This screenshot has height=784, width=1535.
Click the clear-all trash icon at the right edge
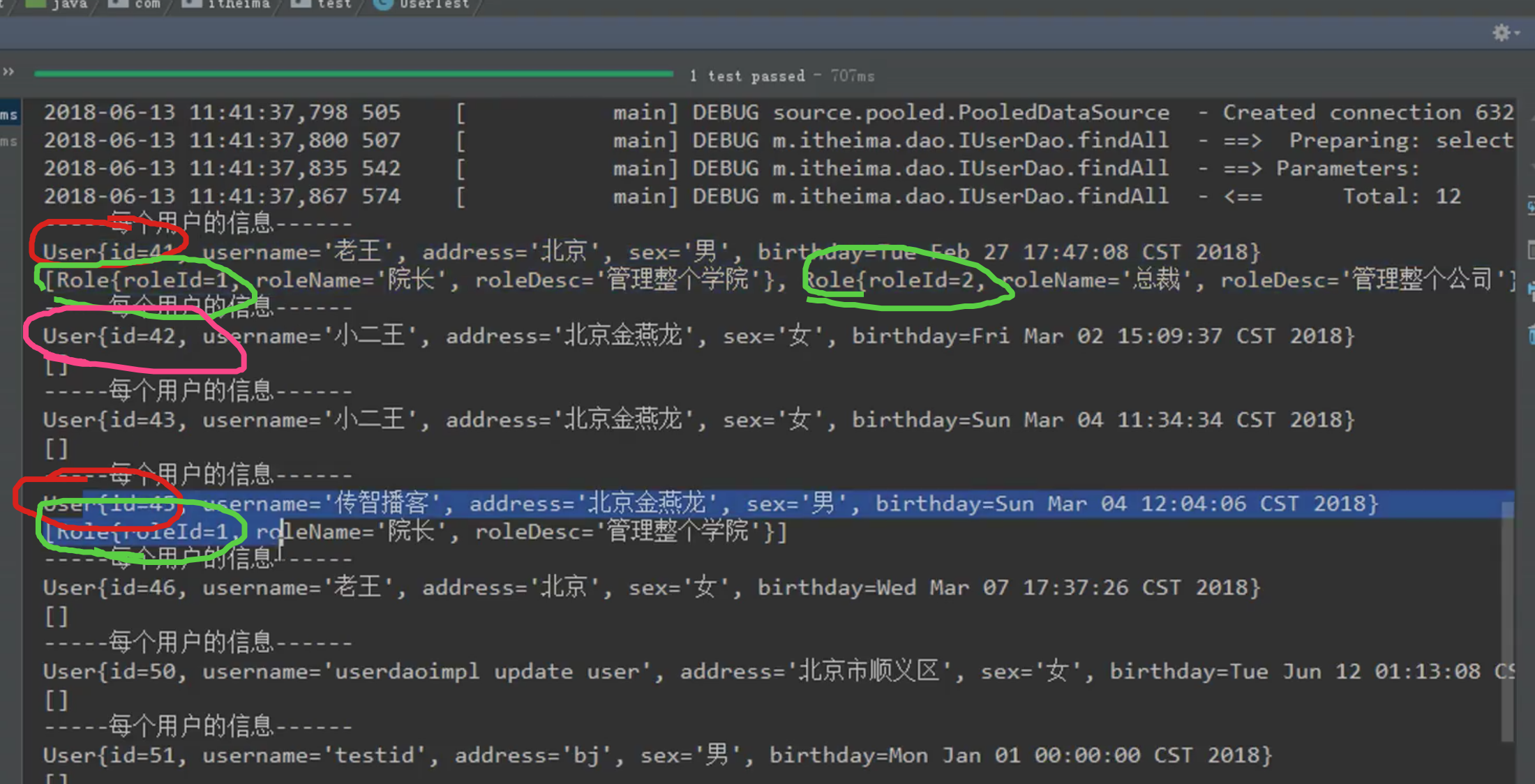pos(1530,335)
